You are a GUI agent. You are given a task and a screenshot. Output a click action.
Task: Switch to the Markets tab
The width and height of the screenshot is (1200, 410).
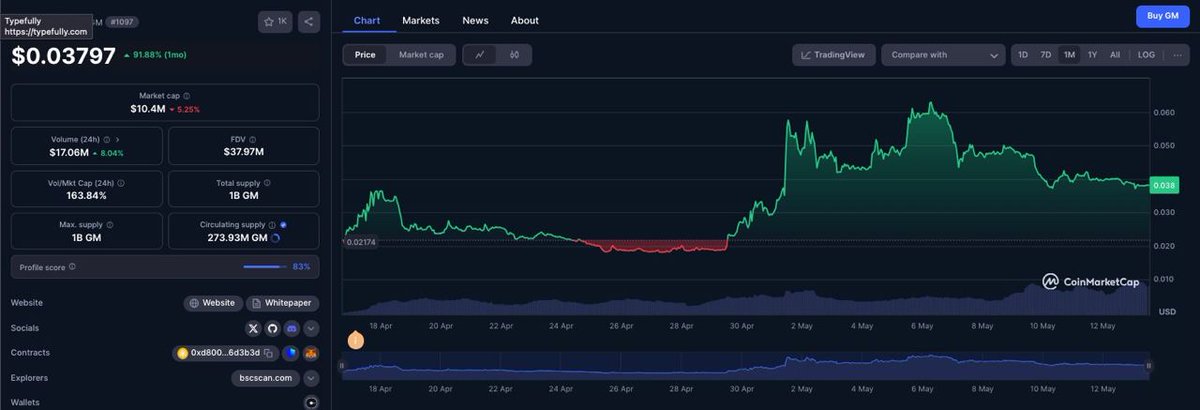421,20
